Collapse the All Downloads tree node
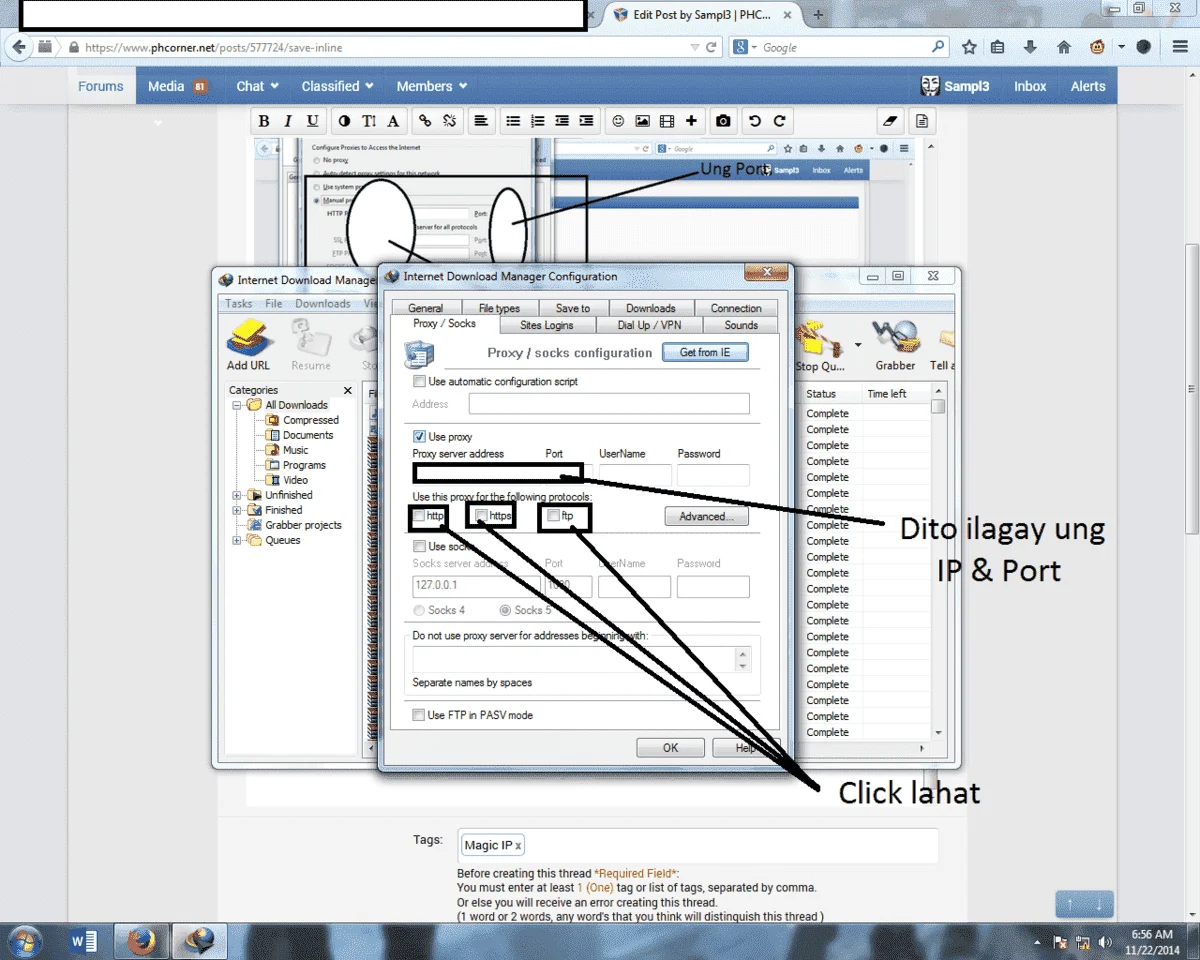The height and width of the screenshot is (960, 1200). tap(238, 405)
